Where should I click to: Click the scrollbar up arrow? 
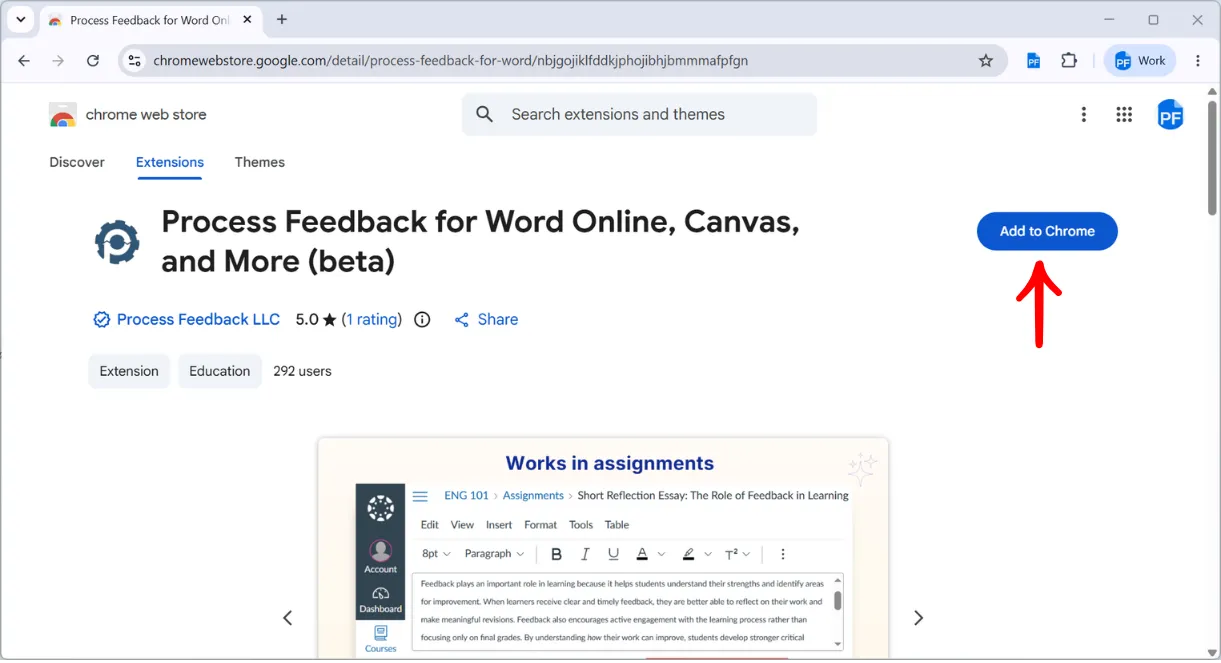(1213, 93)
